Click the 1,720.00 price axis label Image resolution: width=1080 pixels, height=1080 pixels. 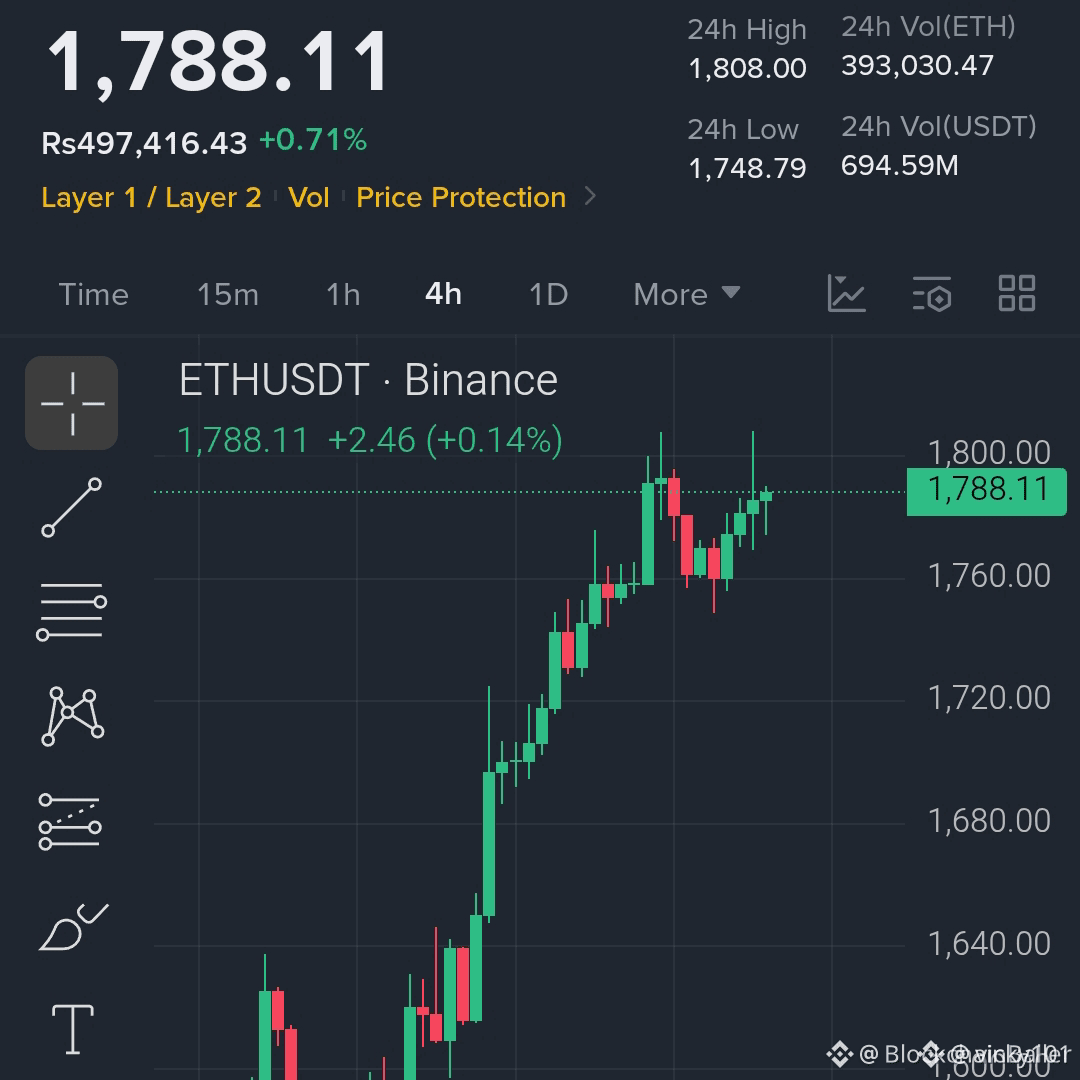point(989,698)
